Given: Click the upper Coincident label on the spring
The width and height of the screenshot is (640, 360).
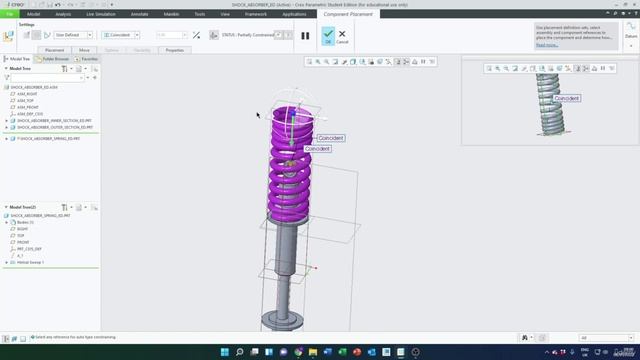Looking at the screenshot, I should (331, 138).
